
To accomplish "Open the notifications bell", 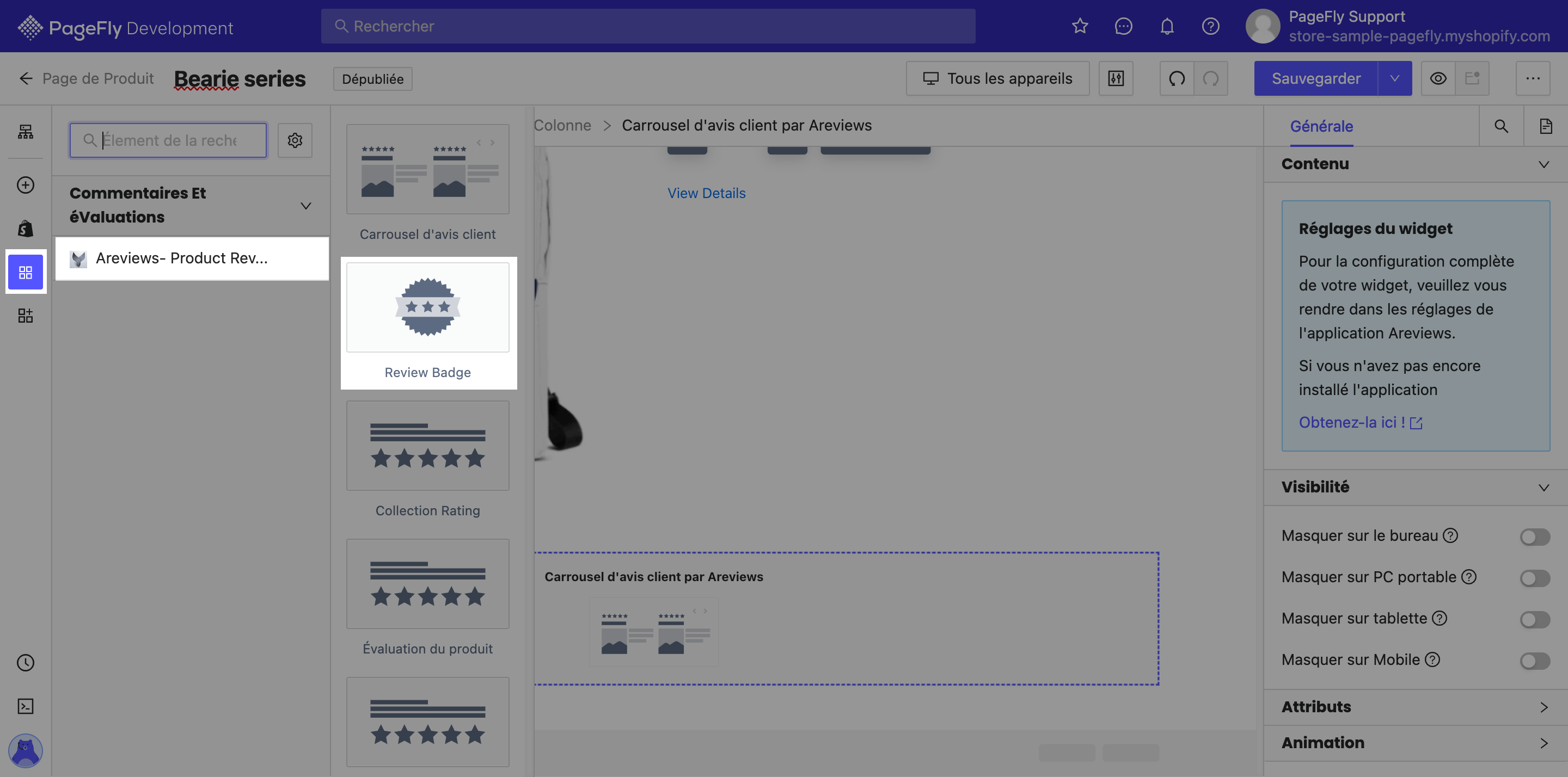I will (x=1167, y=26).
